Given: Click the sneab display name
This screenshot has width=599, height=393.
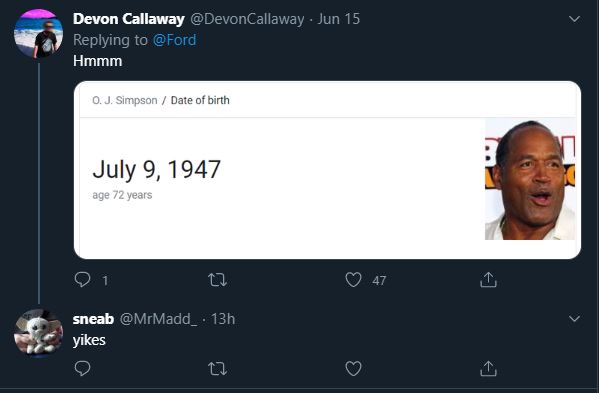Looking at the screenshot, I should (x=93, y=319).
